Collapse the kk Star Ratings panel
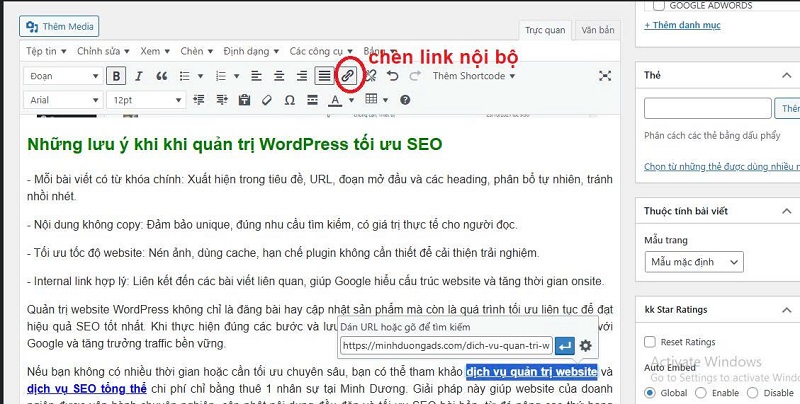The image size is (800, 404). click(x=786, y=310)
